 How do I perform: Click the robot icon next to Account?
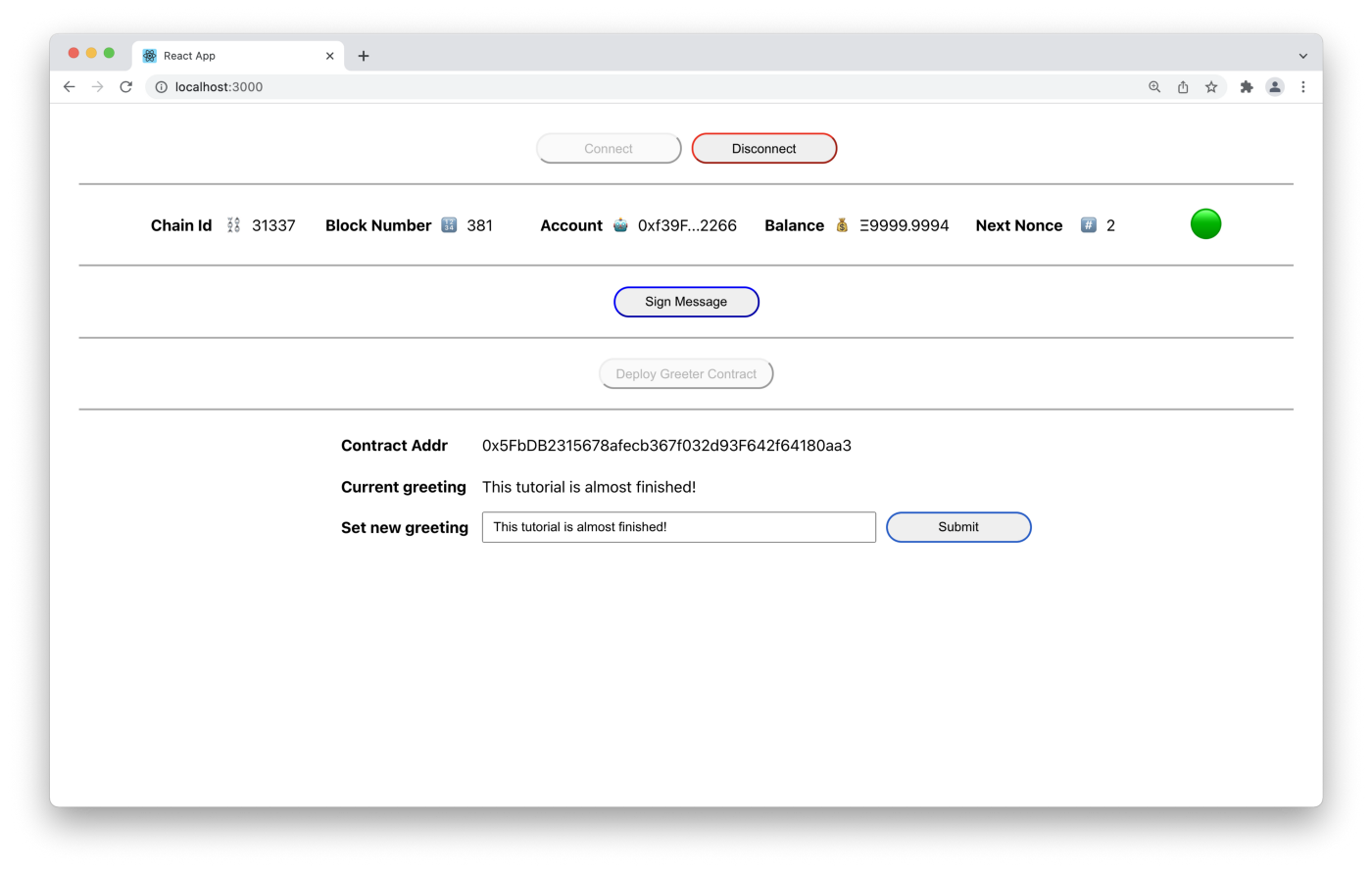pos(620,224)
